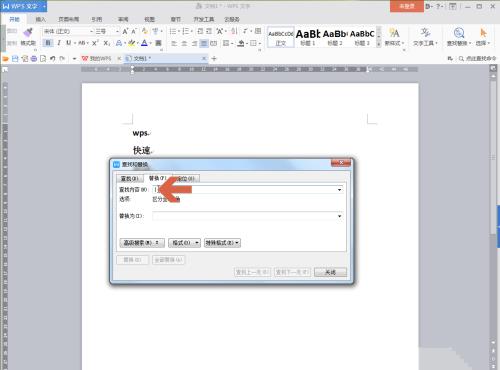Toggle italic formatting in the ribbon
This screenshot has height=370, width=500.
coord(59,43)
